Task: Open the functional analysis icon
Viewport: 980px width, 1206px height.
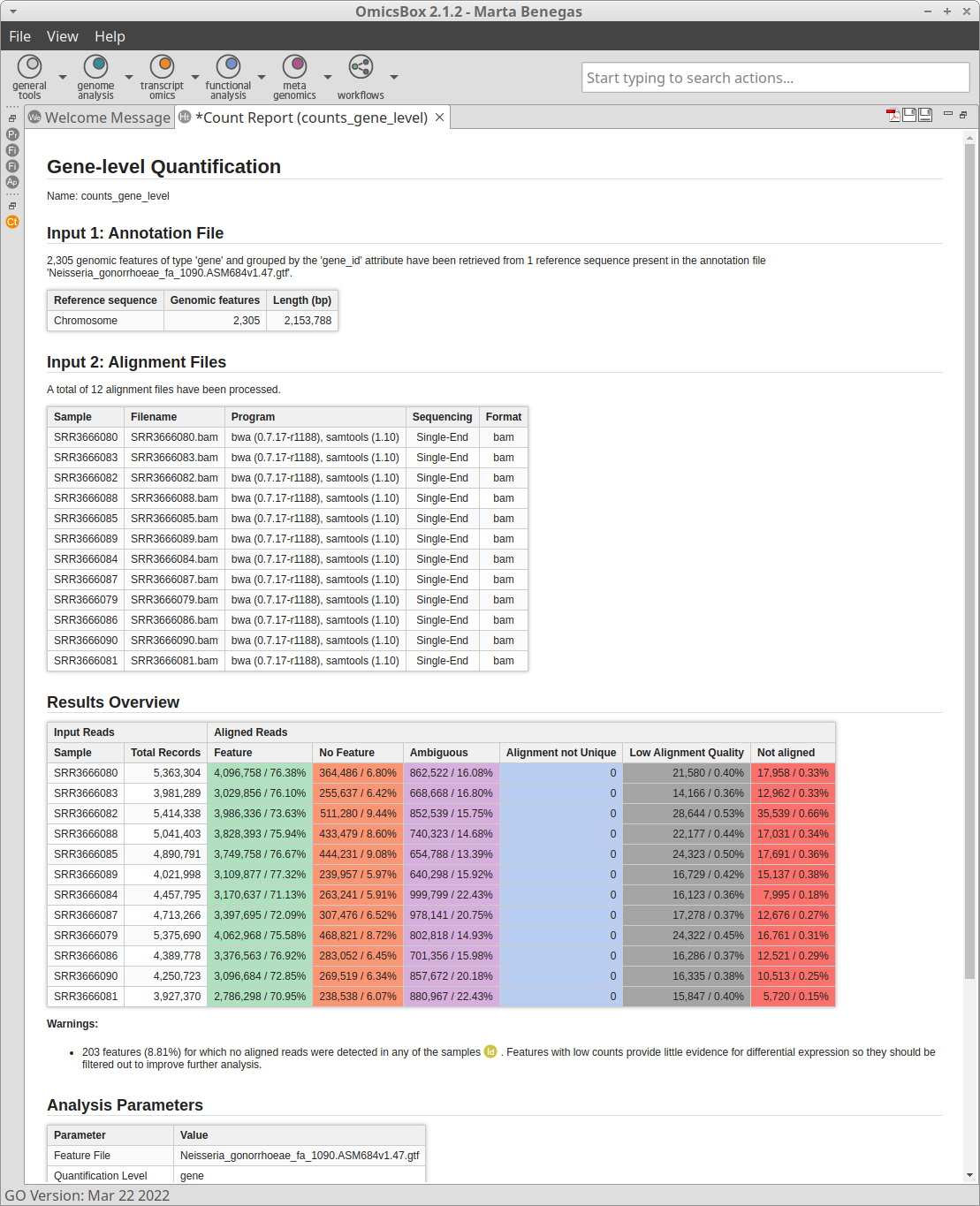Action: pyautogui.click(x=228, y=67)
